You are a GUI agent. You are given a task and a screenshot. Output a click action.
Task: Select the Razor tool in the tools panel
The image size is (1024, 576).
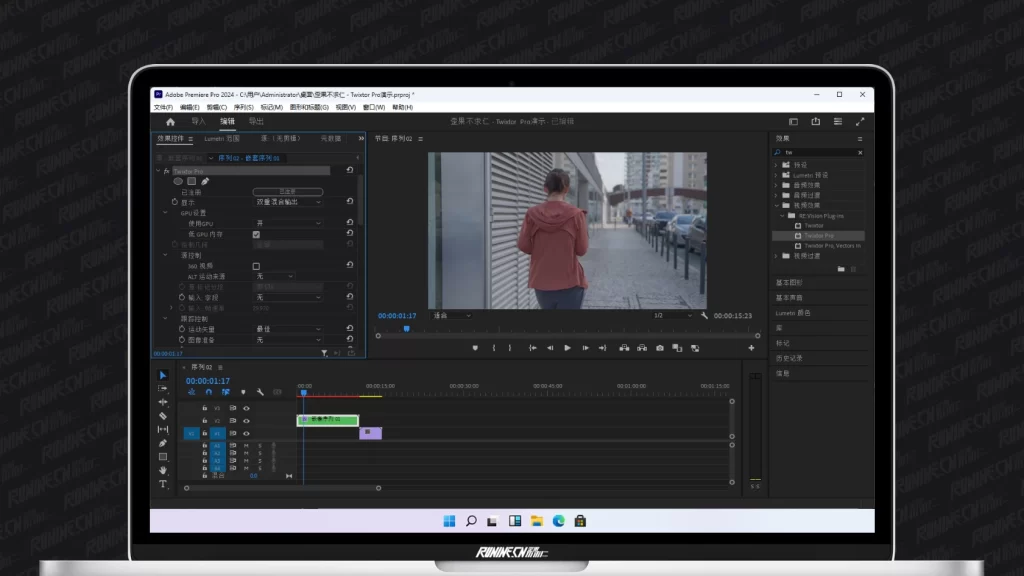click(163, 416)
